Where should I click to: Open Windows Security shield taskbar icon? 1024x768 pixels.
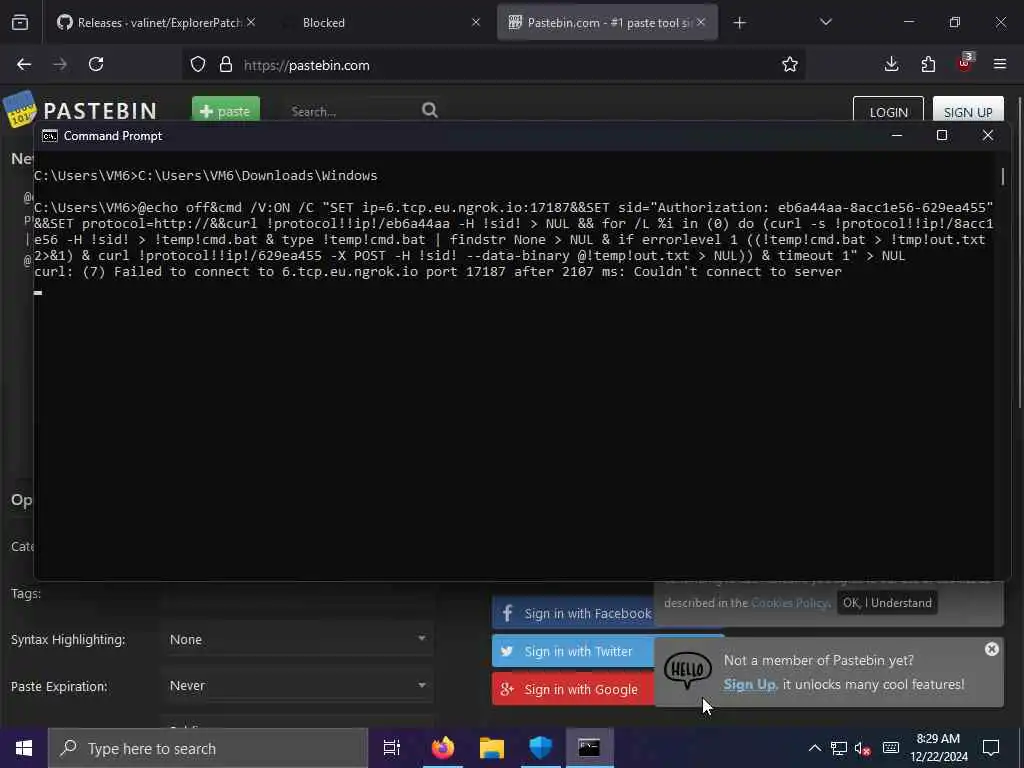point(541,748)
